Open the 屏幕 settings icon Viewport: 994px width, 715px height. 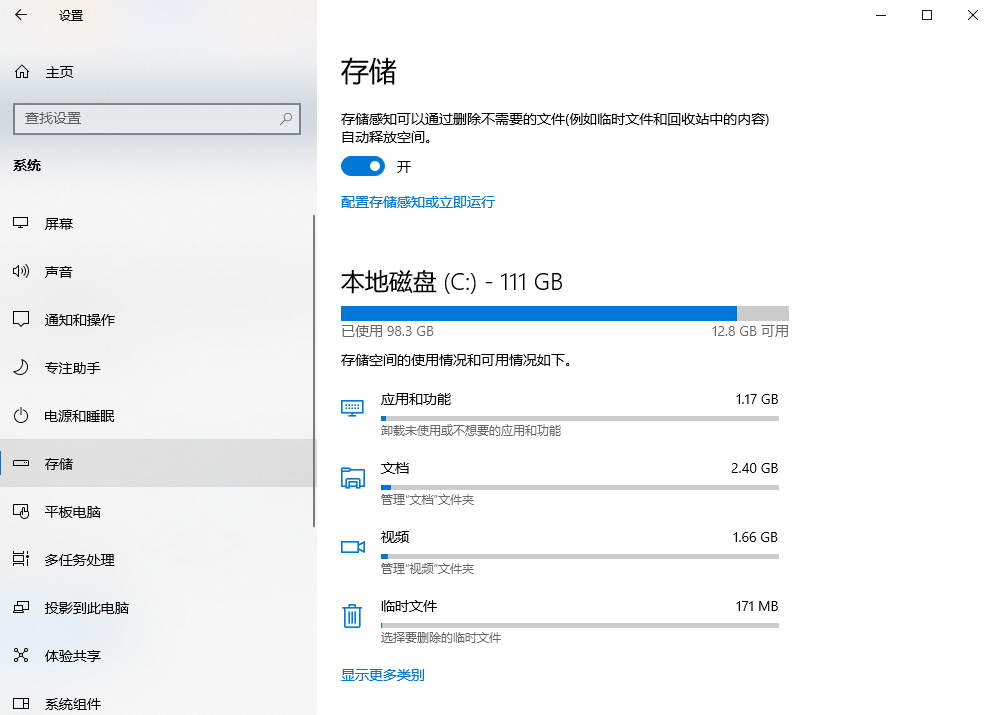coord(22,223)
